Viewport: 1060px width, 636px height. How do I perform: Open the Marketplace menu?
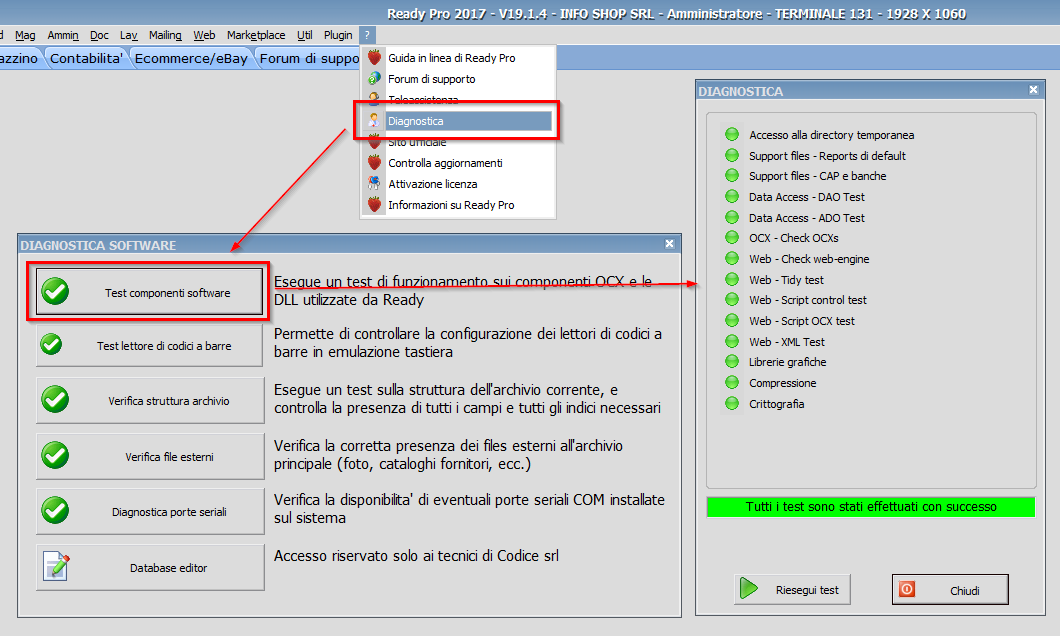click(256, 35)
